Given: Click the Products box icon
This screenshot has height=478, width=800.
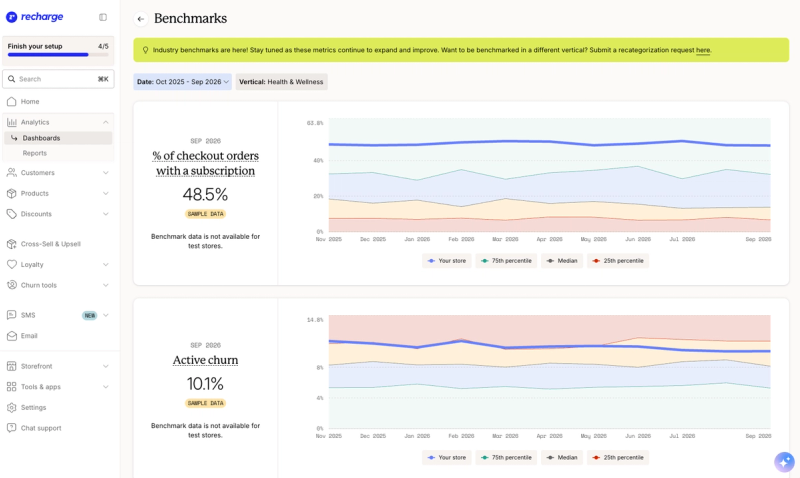Looking at the screenshot, I should [11, 193].
